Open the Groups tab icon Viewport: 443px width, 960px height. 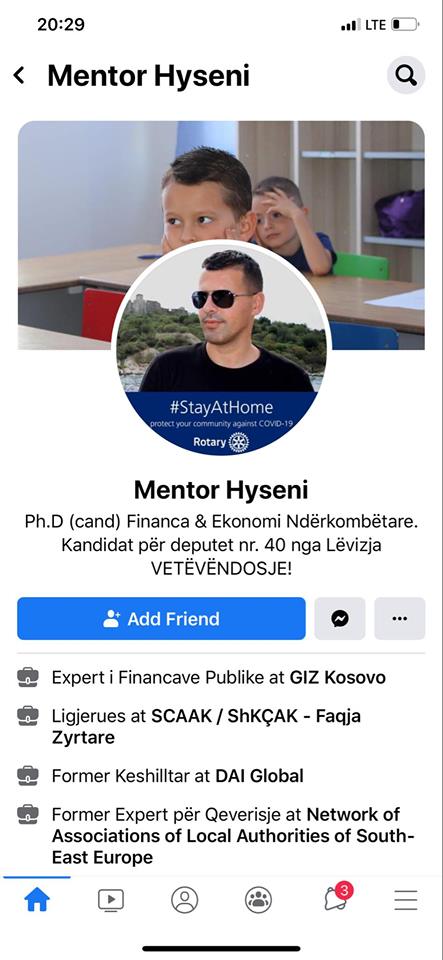[x=258, y=899]
